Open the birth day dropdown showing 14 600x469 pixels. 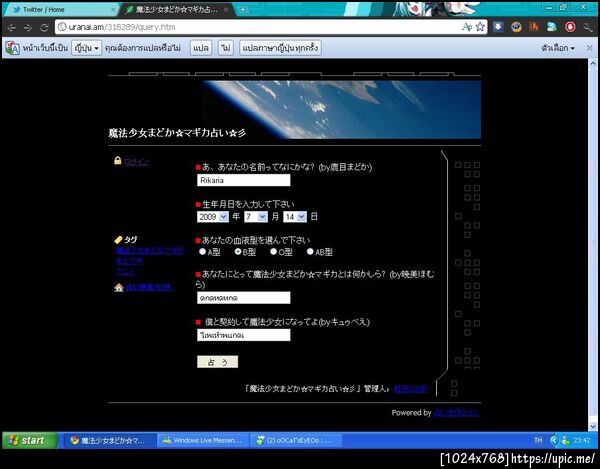click(x=295, y=217)
